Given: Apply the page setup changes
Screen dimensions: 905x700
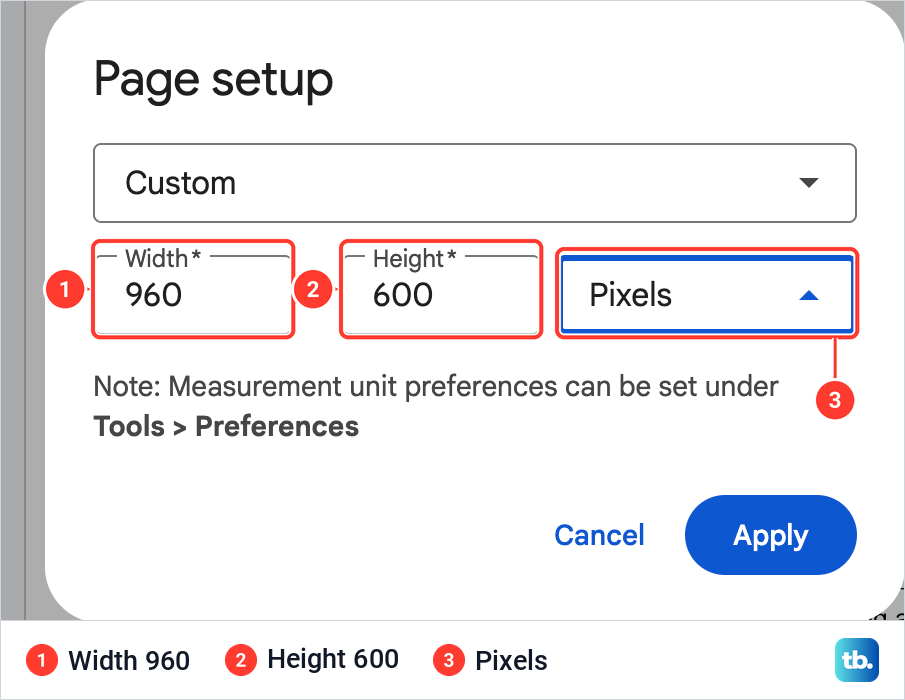Looking at the screenshot, I should coord(771,535).
